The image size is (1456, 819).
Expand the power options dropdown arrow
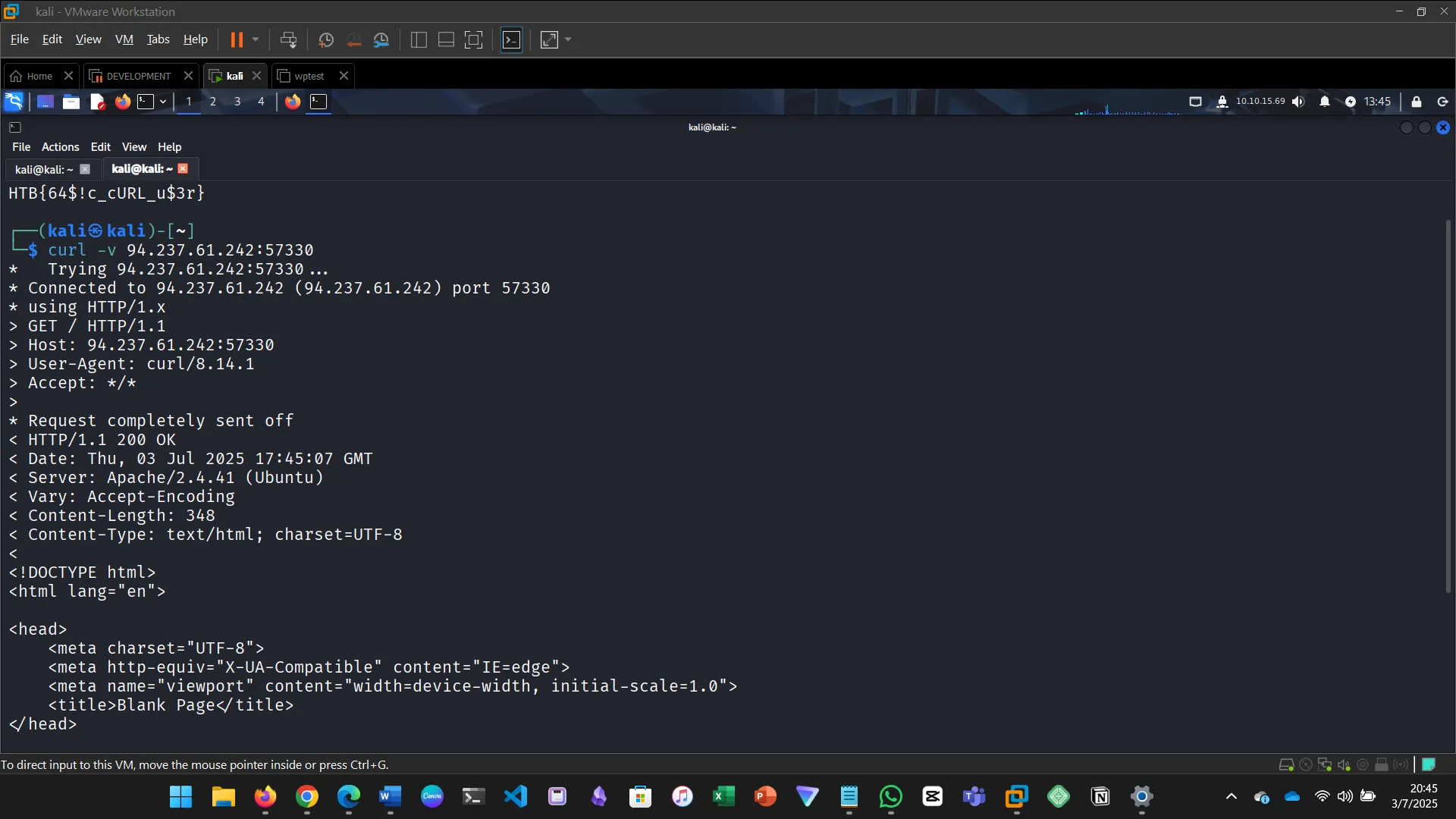(x=256, y=39)
